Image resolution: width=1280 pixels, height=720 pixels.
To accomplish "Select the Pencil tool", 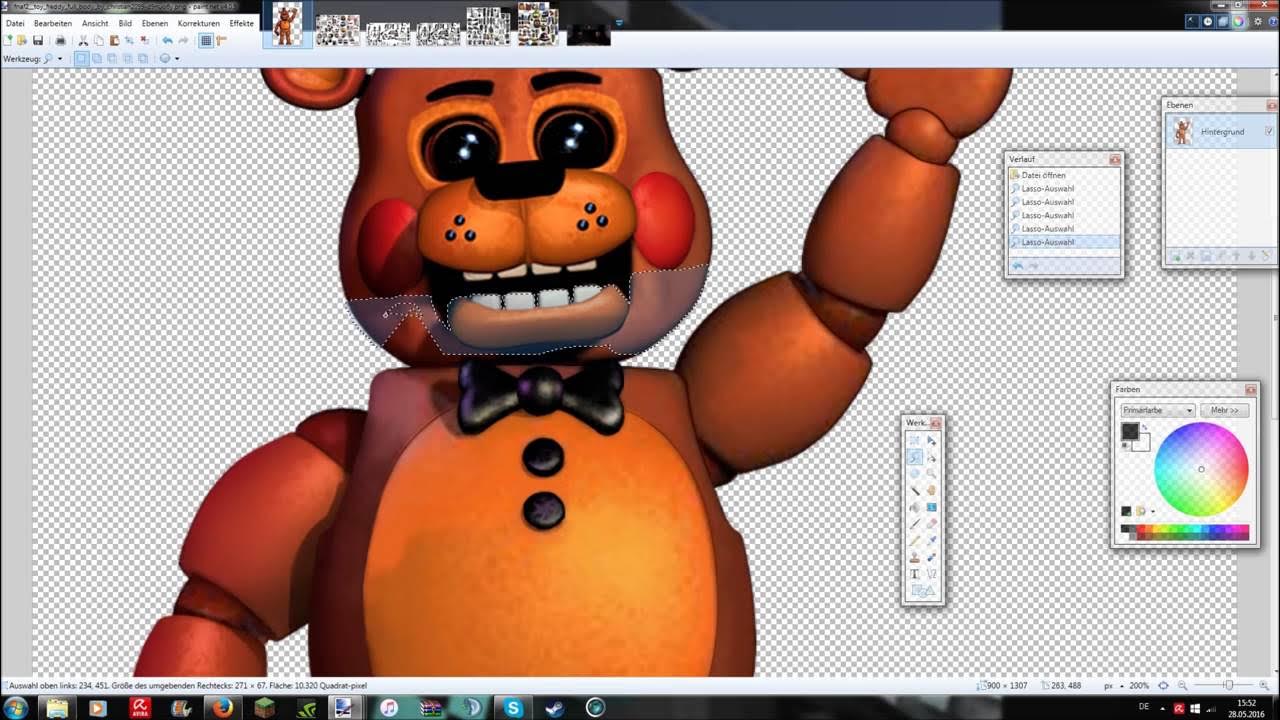I will coord(914,540).
